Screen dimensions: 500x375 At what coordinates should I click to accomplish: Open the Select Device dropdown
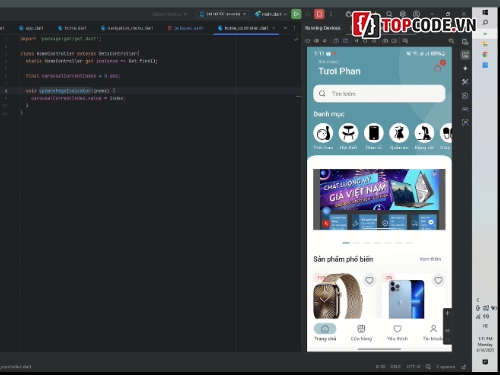[x=170, y=14]
